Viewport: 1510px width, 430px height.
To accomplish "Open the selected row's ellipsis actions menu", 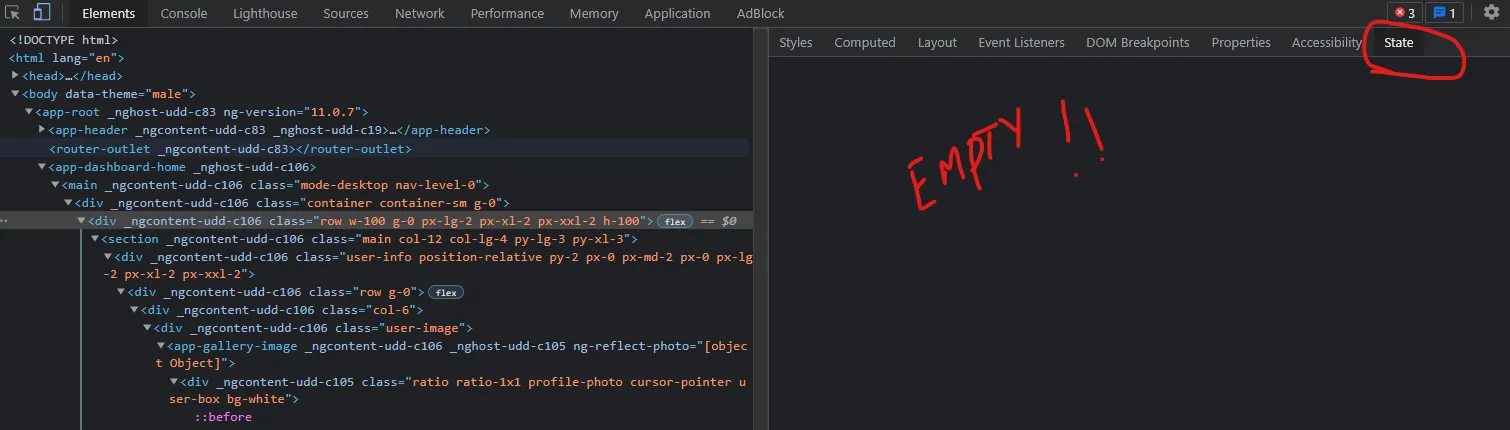I will (x=5, y=221).
